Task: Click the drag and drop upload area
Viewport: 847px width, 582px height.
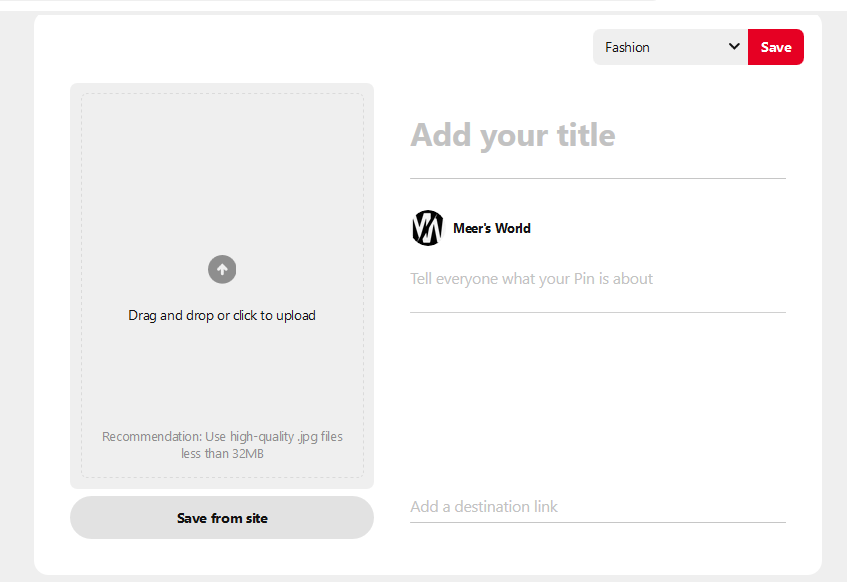Action: 222,314
